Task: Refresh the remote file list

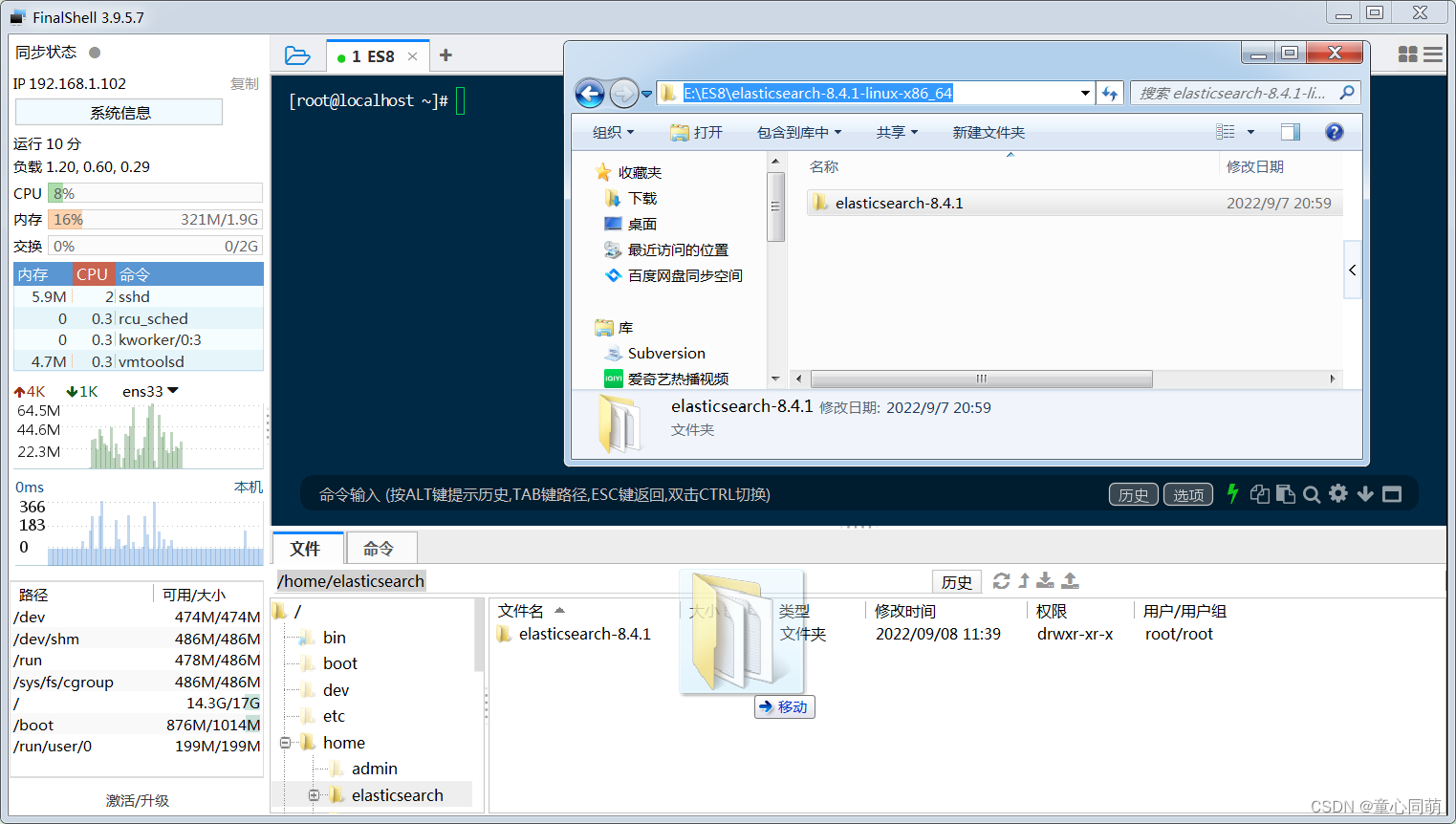Action: [x=1001, y=580]
